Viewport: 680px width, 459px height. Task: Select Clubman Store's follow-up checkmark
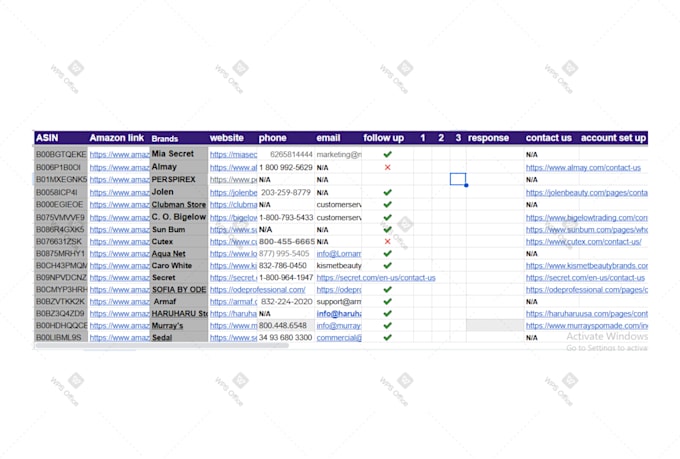(x=388, y=204)
